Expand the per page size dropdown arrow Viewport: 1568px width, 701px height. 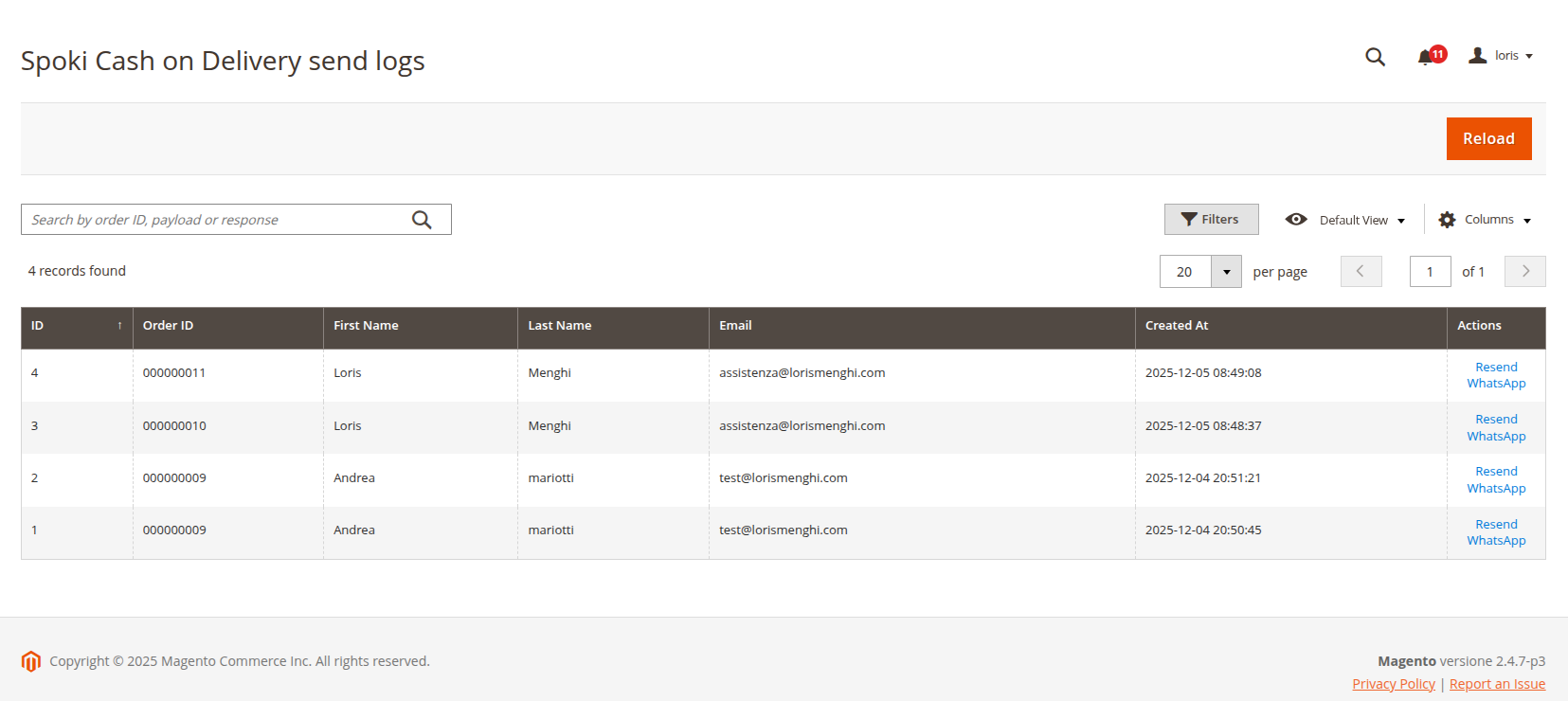[x=1226, y=272]
